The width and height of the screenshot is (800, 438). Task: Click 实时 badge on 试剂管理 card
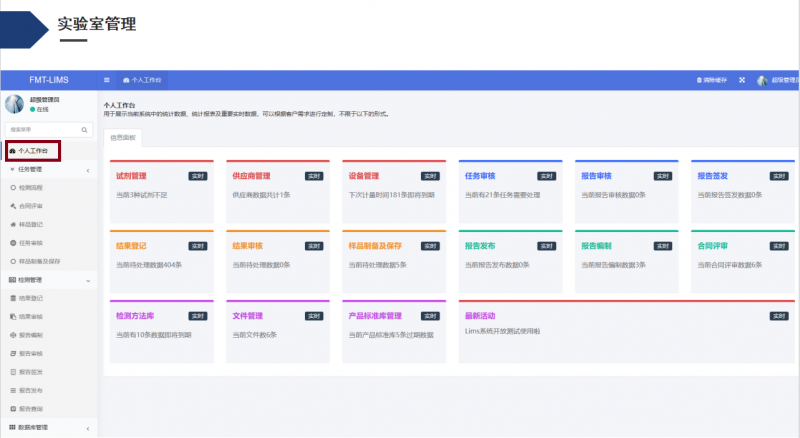(x=198, y=176)
